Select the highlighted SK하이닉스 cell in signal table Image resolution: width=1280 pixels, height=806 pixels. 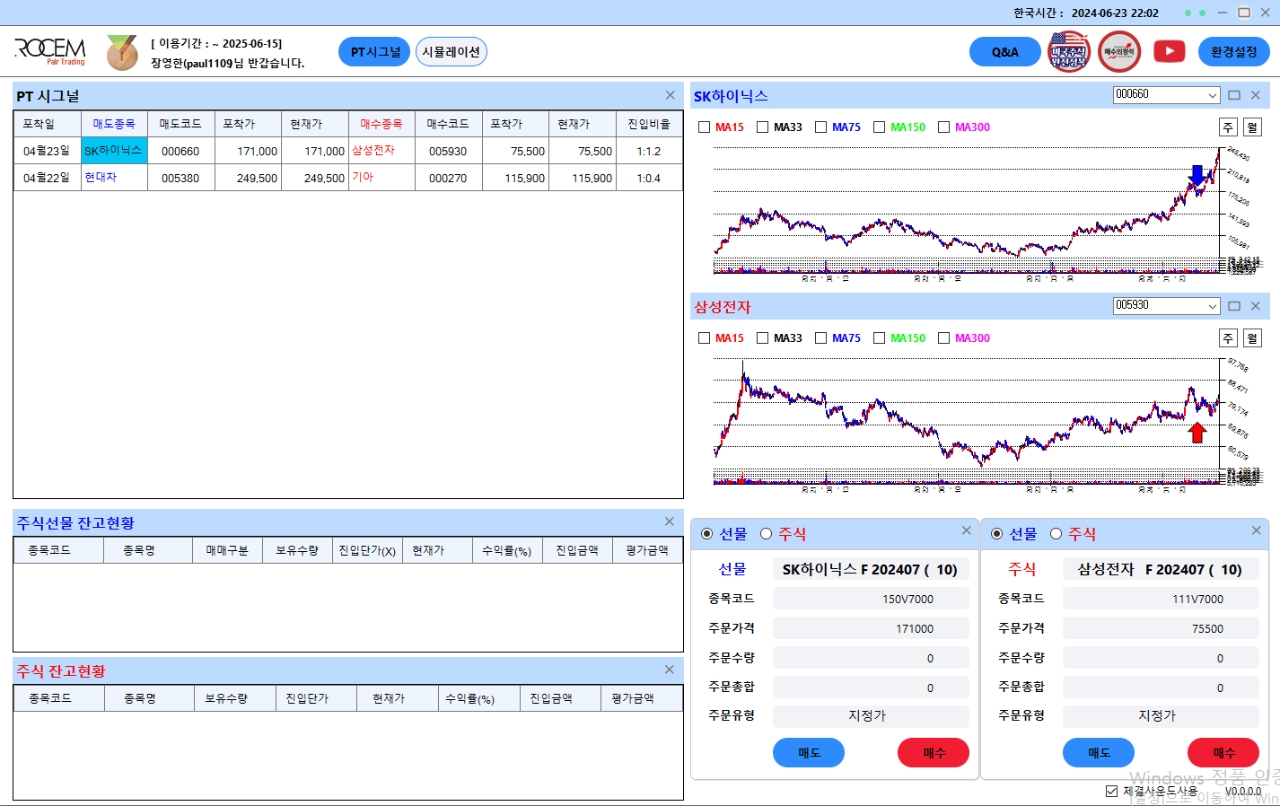point(114,151)
